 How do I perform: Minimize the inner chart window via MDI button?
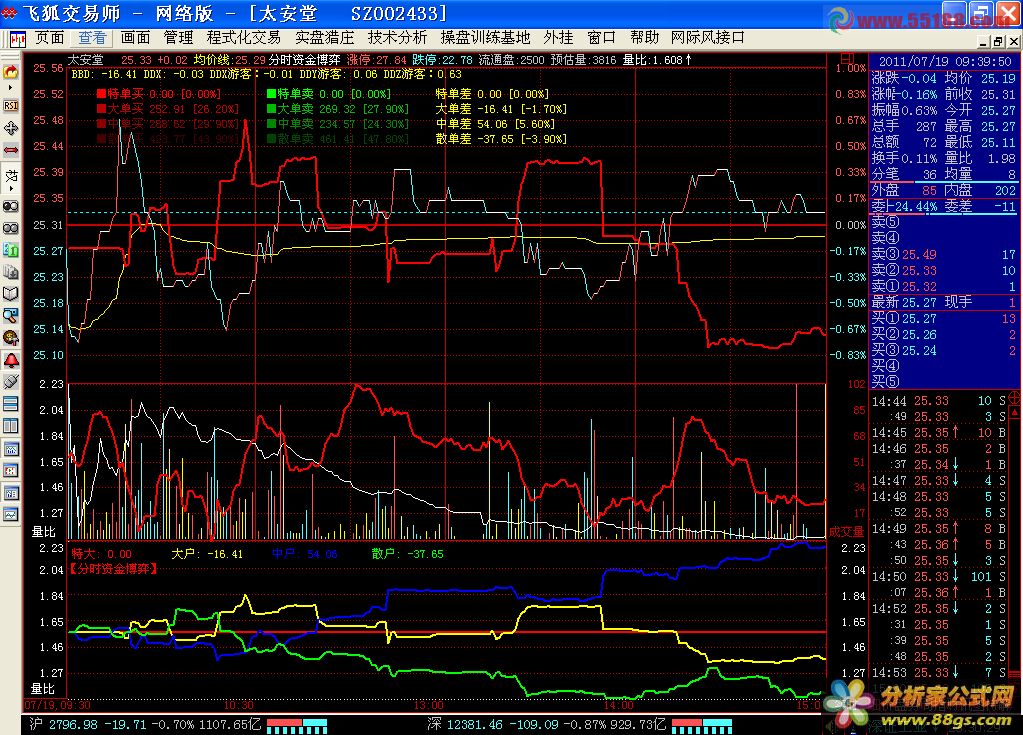click(984, 42)
